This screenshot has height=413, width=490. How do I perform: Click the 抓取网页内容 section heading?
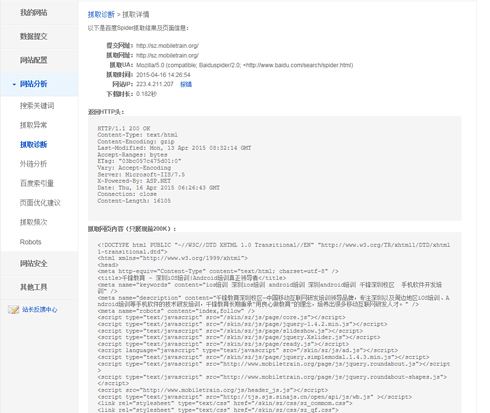point(132,229)
